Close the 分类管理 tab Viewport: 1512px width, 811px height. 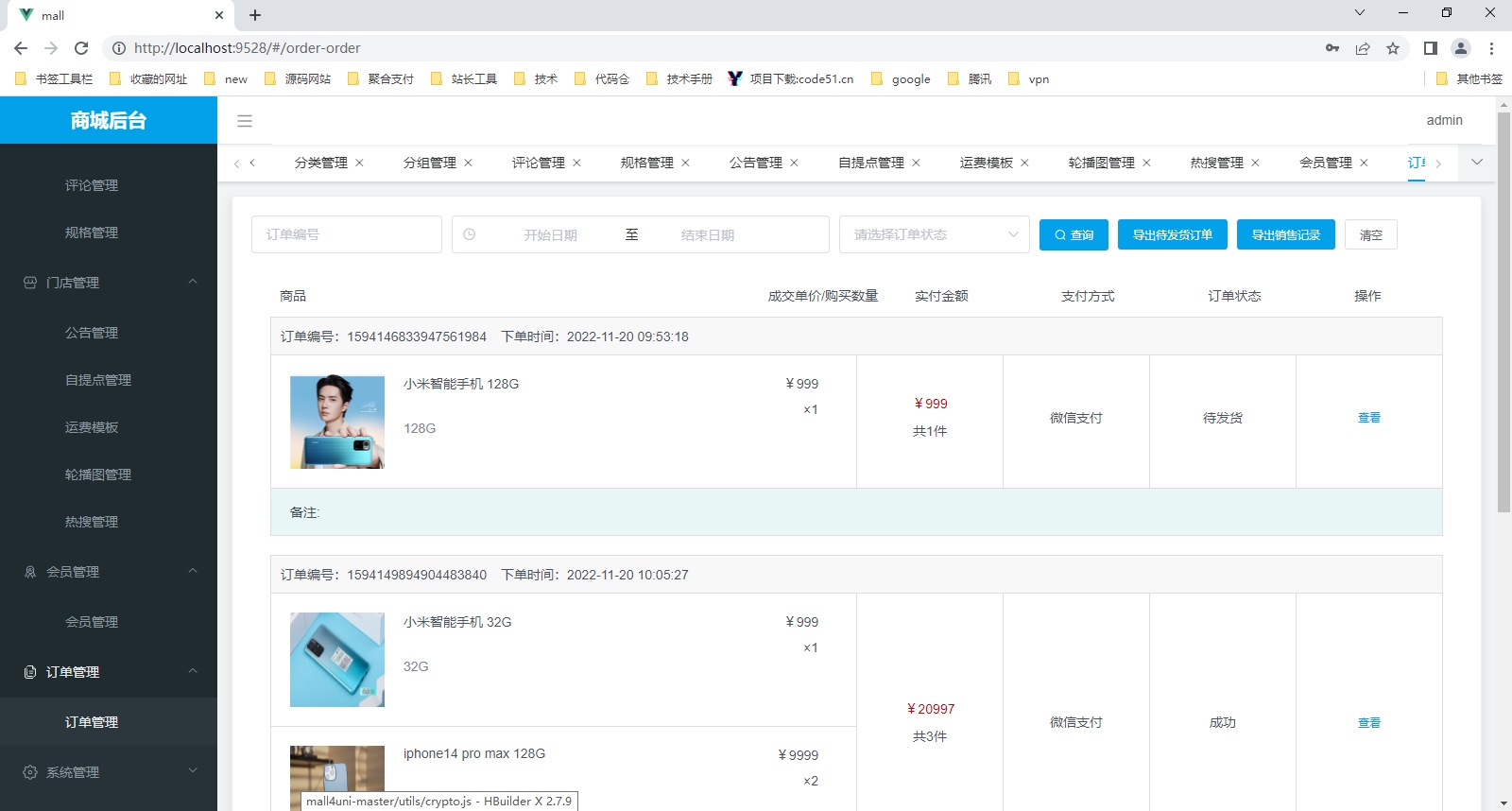(359, 163)
